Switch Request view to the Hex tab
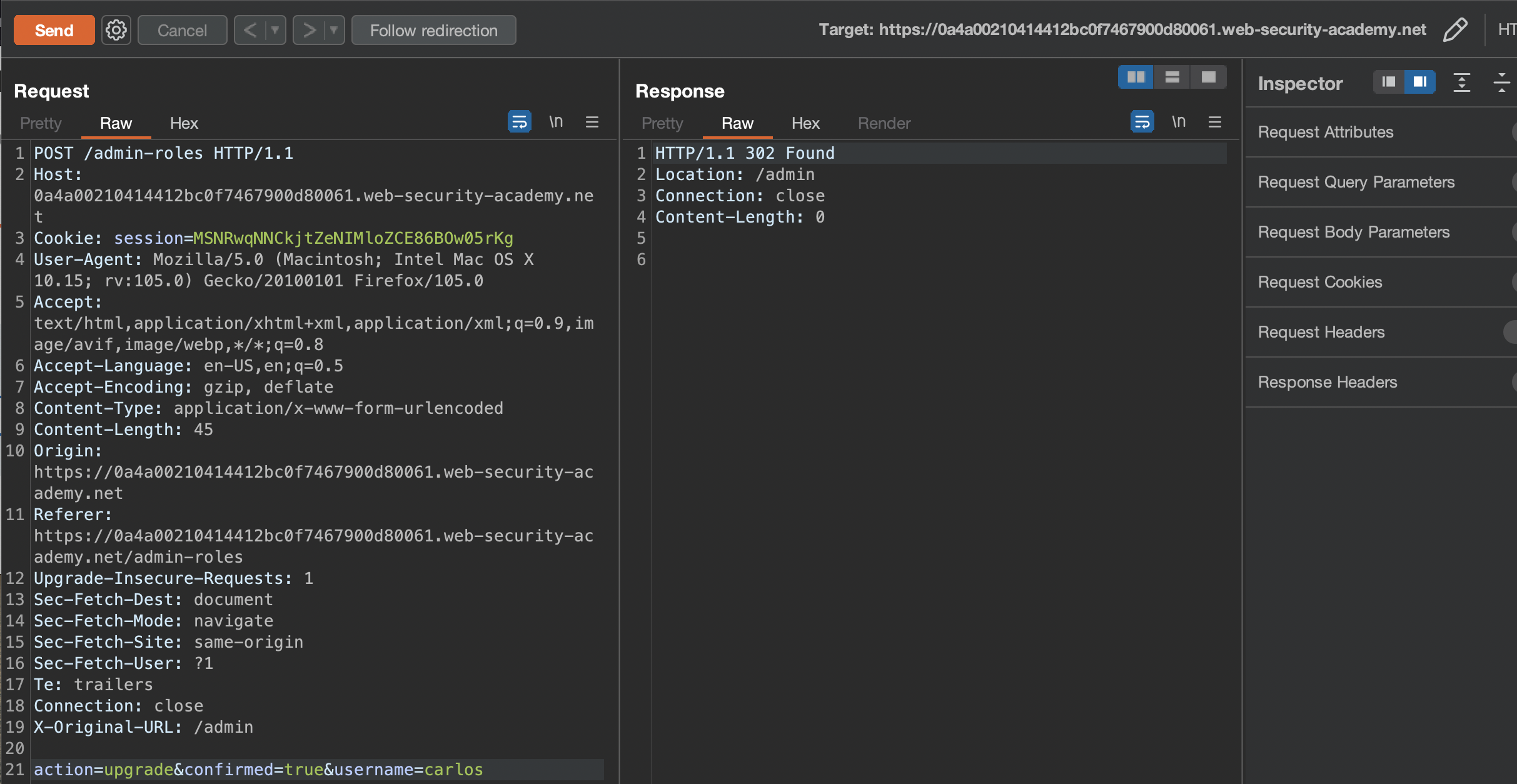1517x784 pixels. 184,123
